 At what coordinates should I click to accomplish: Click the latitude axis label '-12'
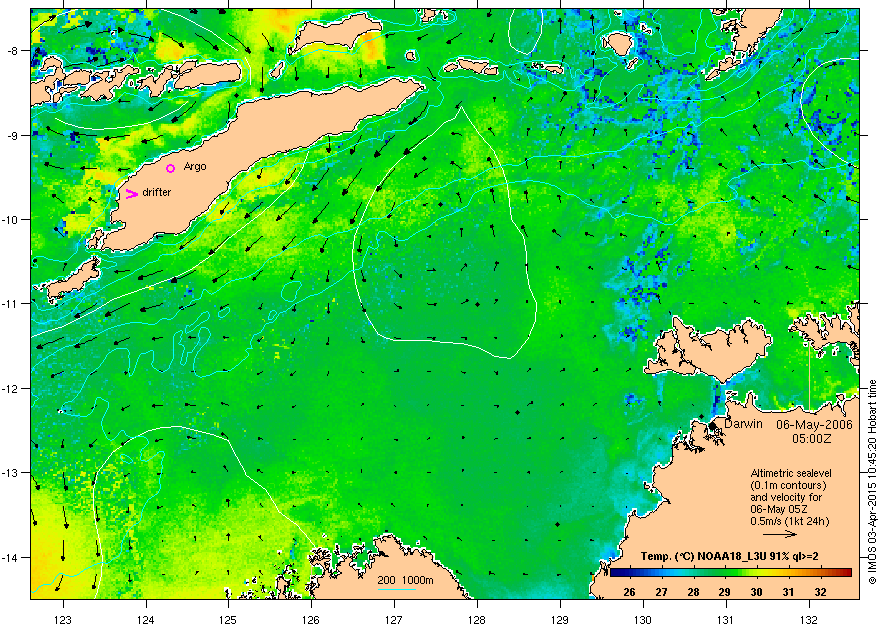pos(10,389)
